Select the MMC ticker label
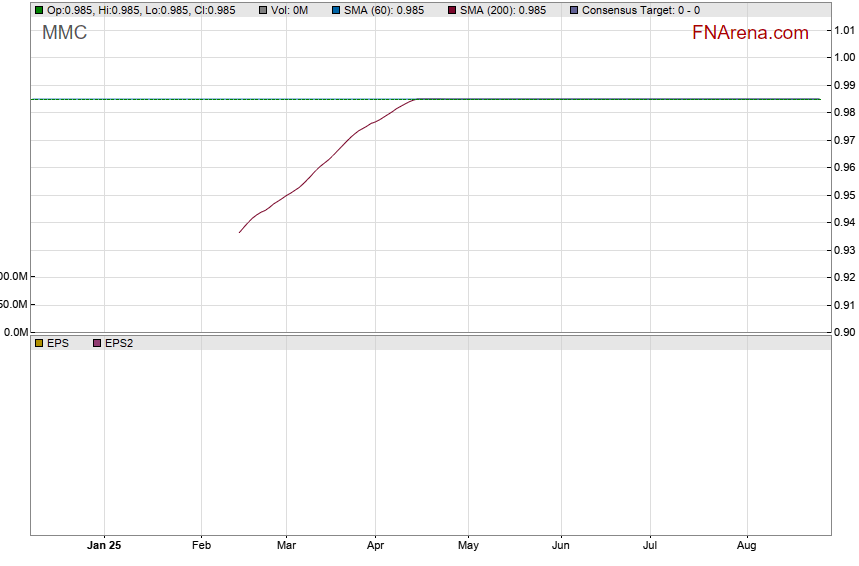Screen dimensions: 859x566 (64, 33)
